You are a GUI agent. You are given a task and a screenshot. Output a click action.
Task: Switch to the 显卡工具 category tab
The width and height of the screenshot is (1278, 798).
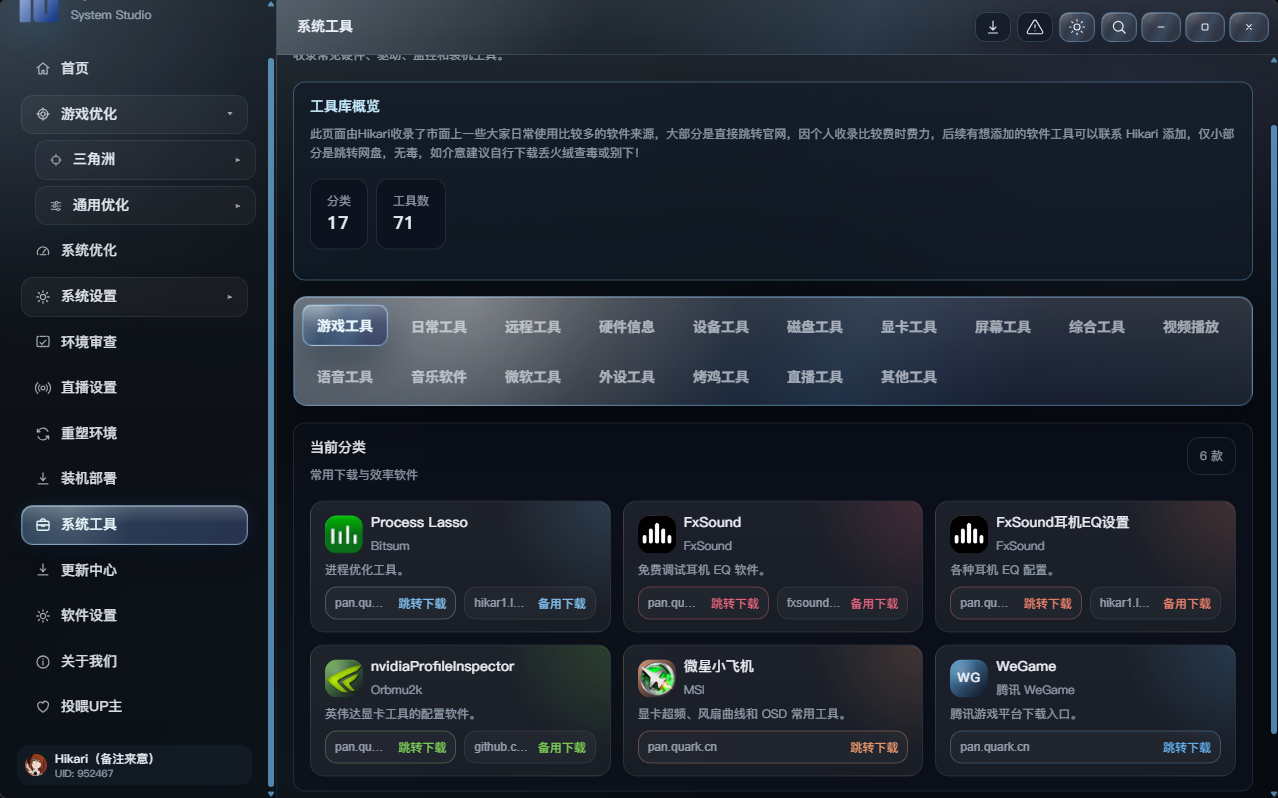click(908, 327)
